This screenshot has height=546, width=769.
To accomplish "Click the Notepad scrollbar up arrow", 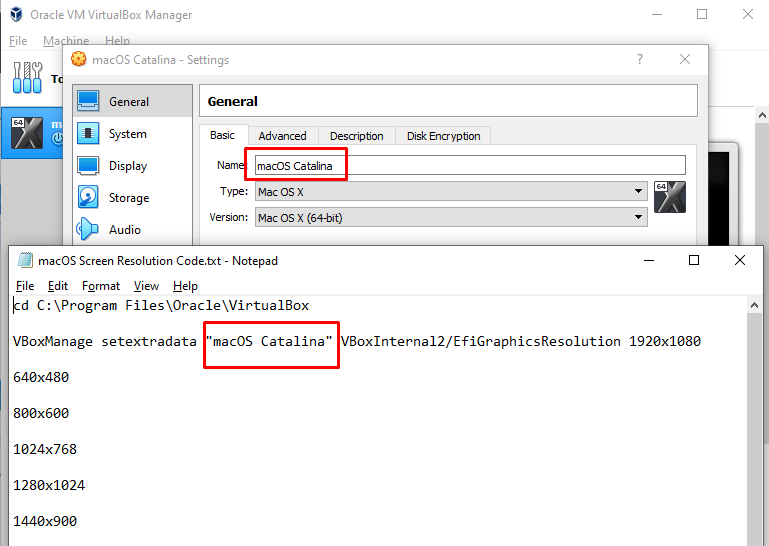I will (x=754, y=305).
